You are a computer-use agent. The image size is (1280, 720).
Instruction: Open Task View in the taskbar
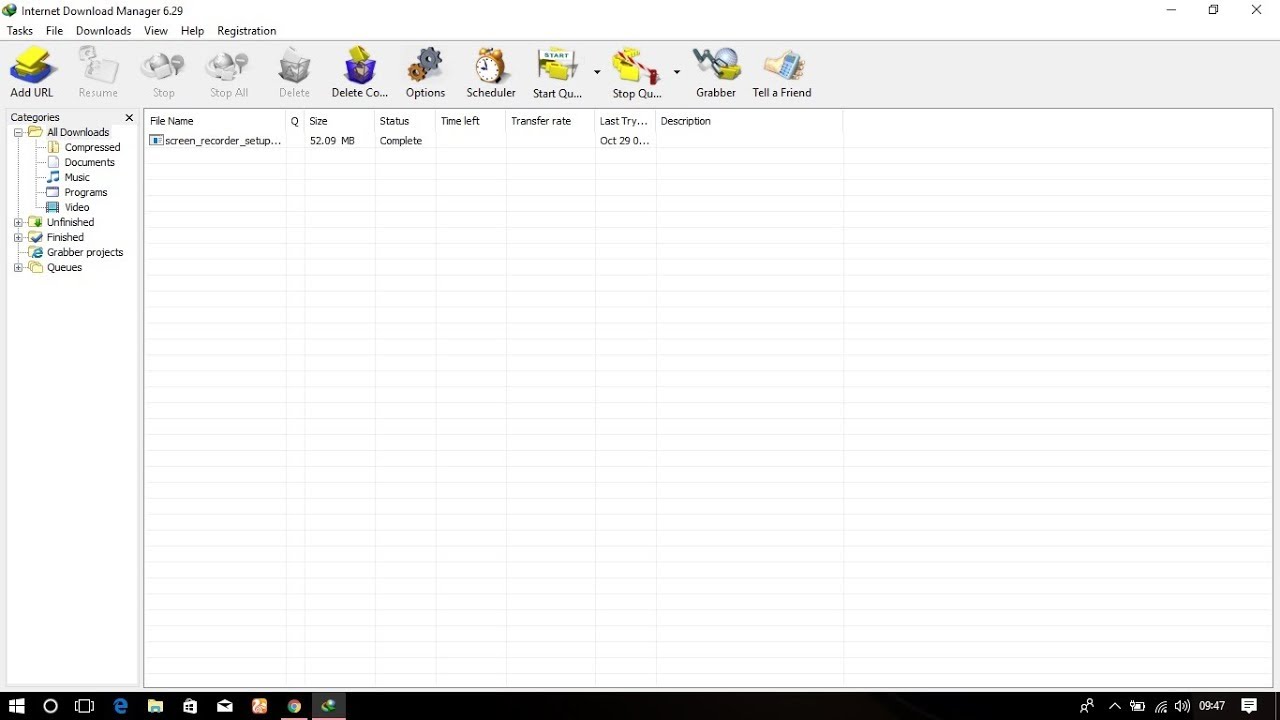tap(85, 706)
